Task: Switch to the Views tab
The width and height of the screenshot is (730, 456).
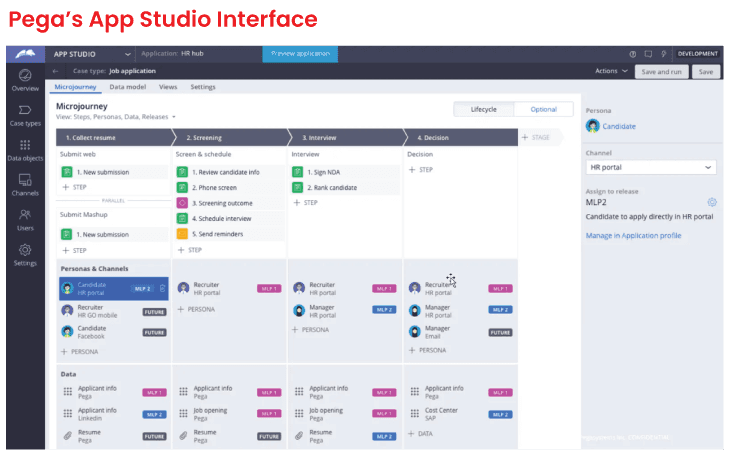Action: tap(168, 87)
